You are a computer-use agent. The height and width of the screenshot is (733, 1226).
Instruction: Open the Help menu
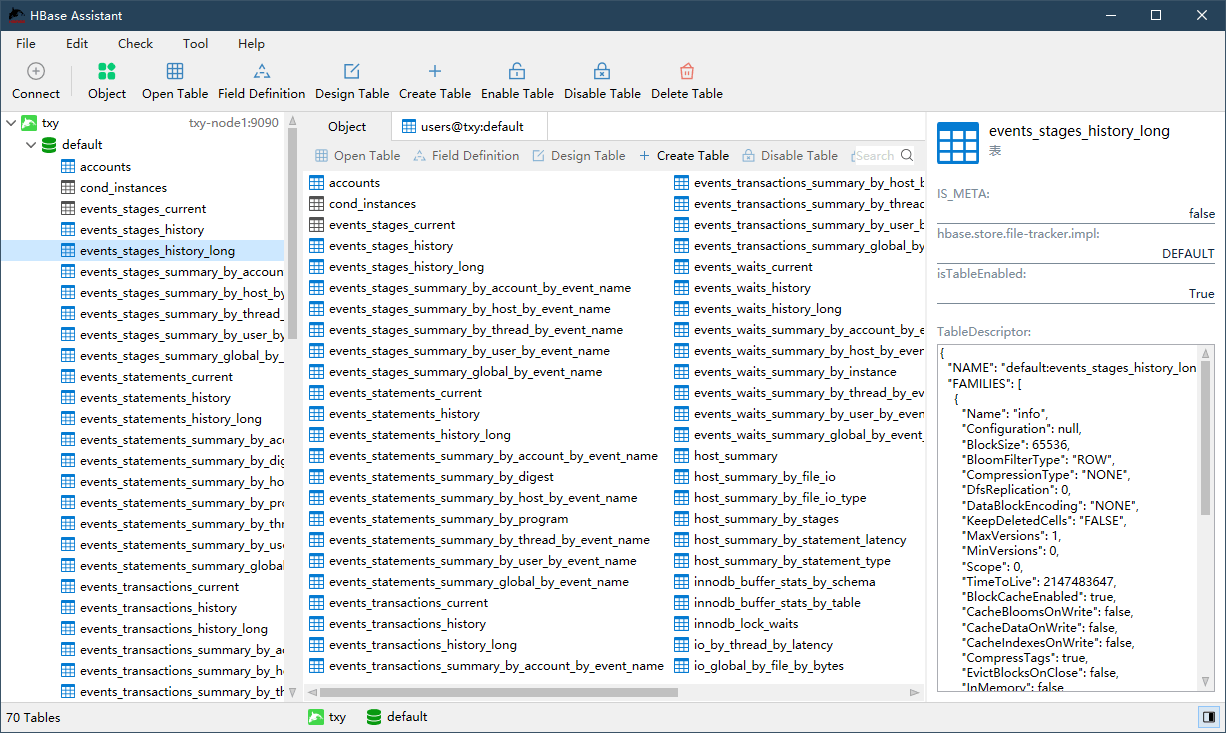(252, 43)
